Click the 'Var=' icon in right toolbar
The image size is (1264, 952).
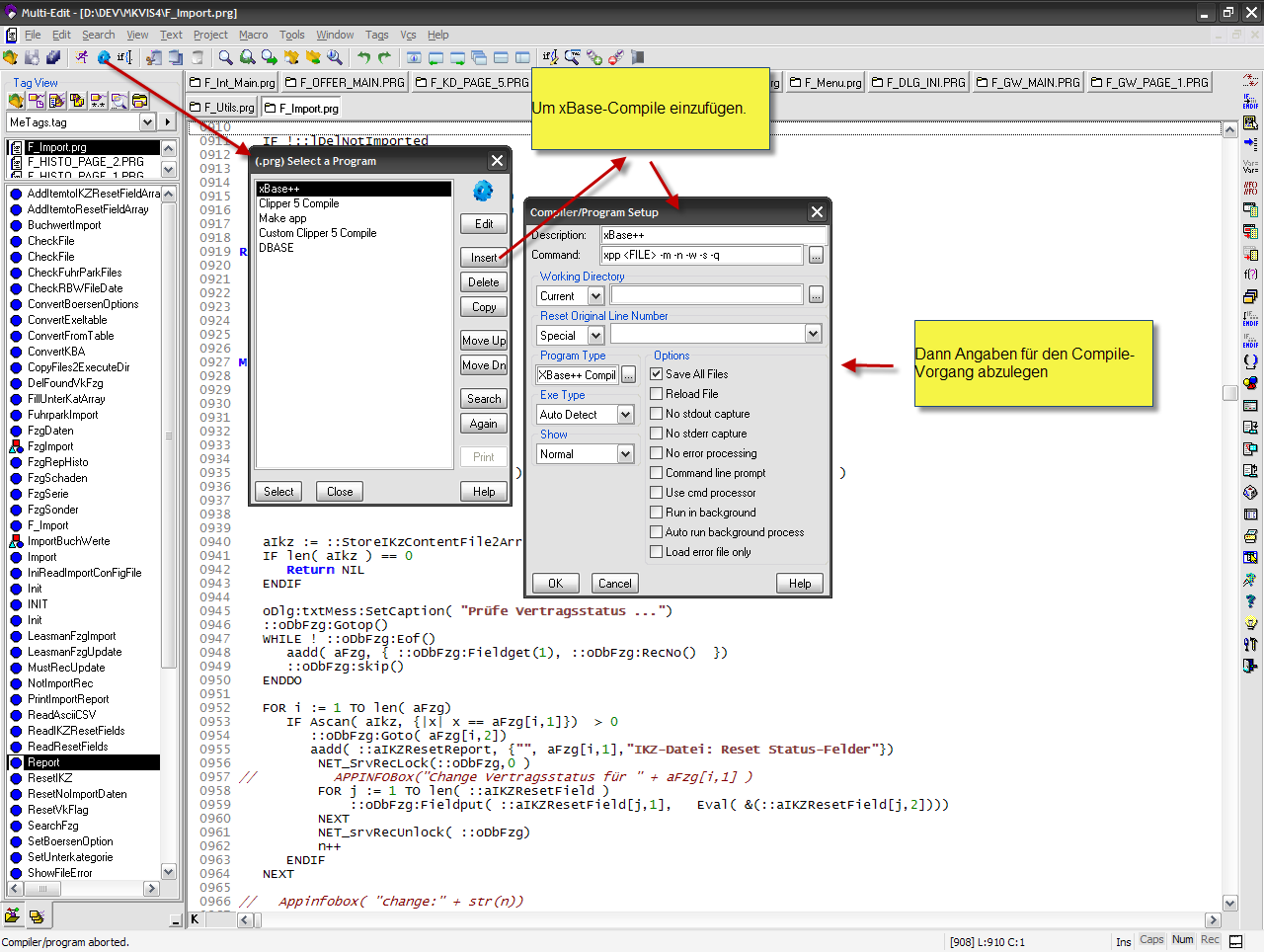pos(1250,166)
